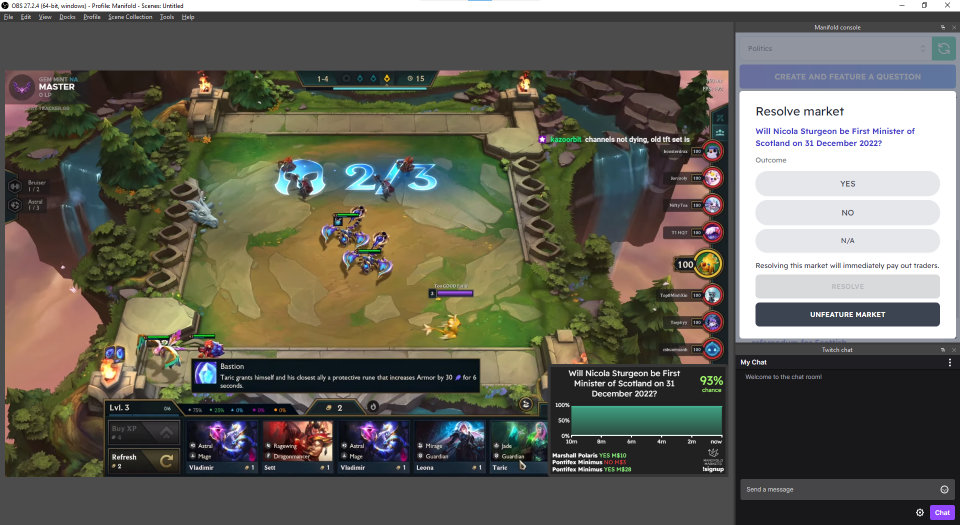Click NiftyTea's player avatar
Viewport: 960px width, 525px height.
pyautogui.click(x=712, y=205)
